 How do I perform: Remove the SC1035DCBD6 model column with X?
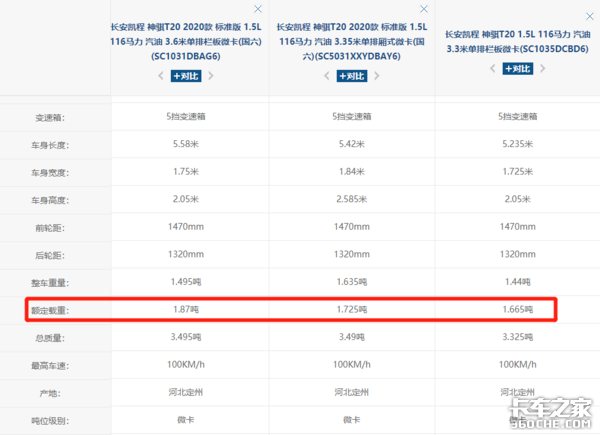click(x=590, y=16)
